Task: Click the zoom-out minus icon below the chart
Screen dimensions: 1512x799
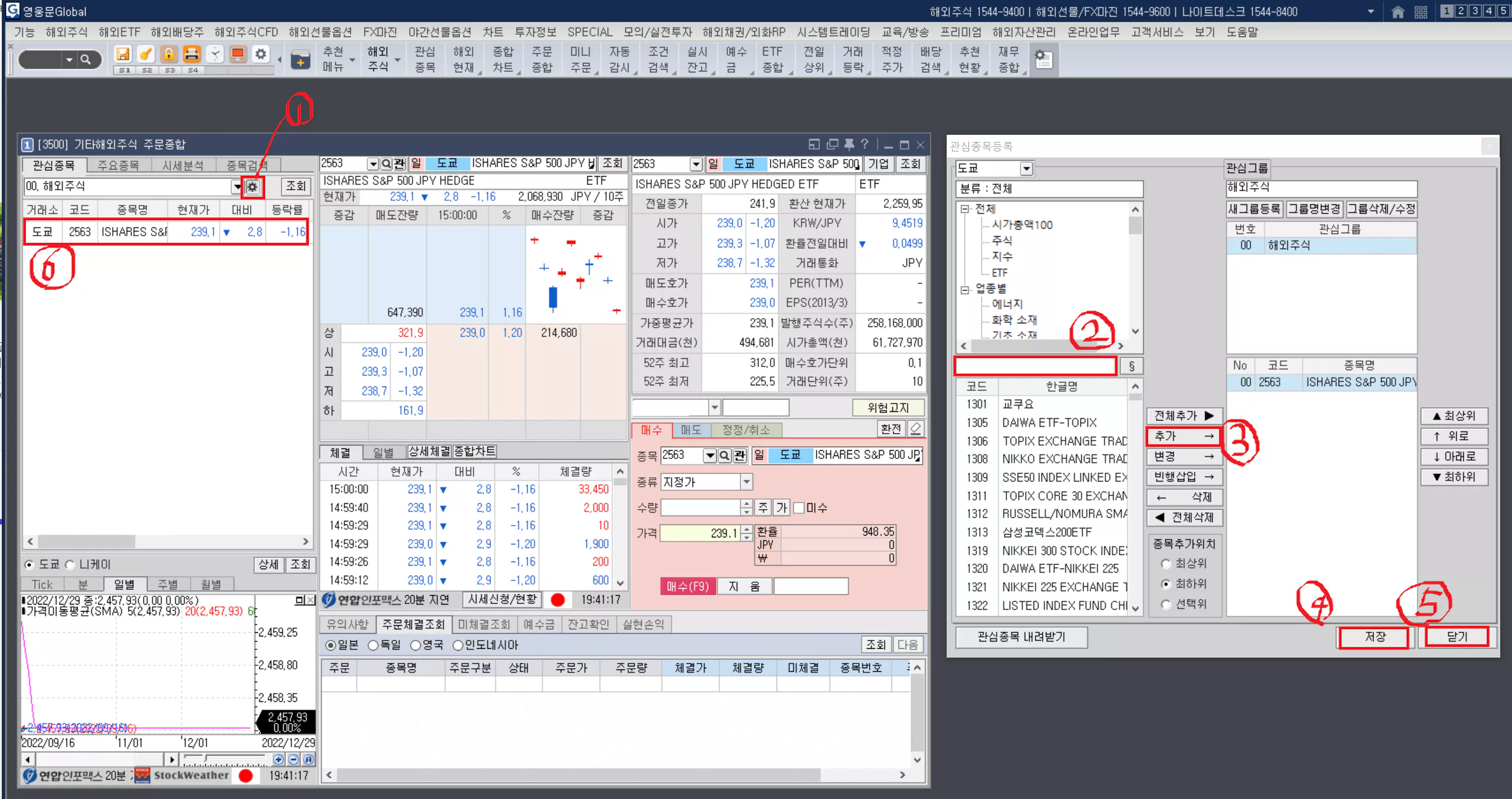Action: coord(293,760)
